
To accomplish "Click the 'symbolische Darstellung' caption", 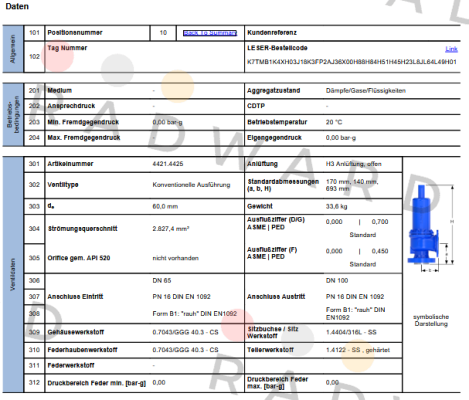I will tap(431, 320).
